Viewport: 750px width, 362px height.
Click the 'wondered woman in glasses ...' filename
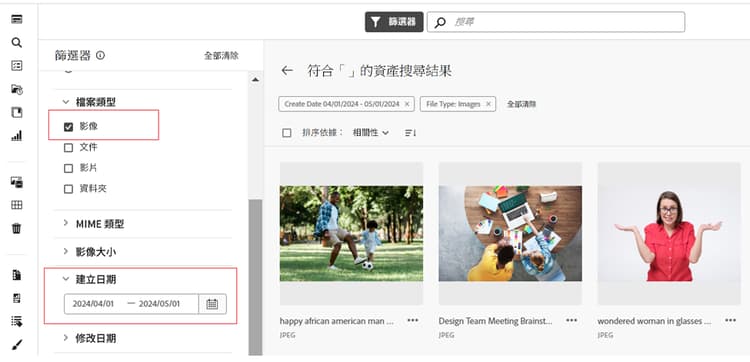coord(654,321)
